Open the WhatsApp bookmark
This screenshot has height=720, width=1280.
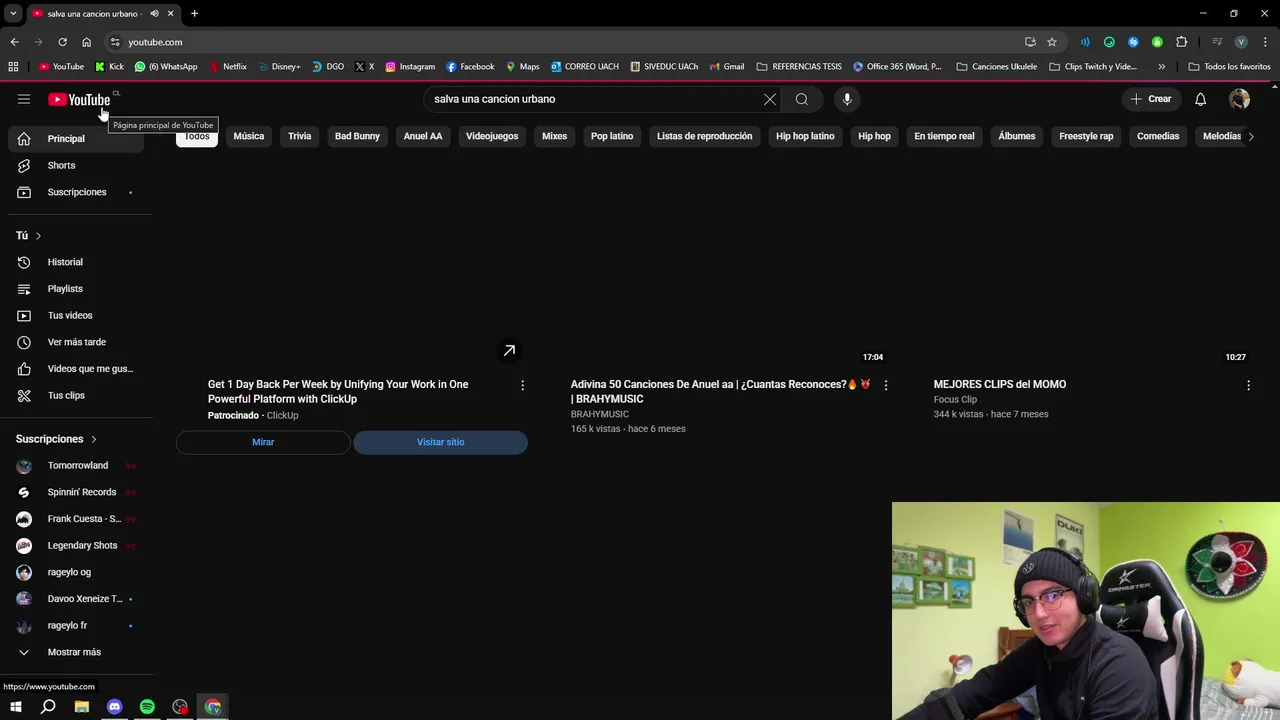click(166, 67)
